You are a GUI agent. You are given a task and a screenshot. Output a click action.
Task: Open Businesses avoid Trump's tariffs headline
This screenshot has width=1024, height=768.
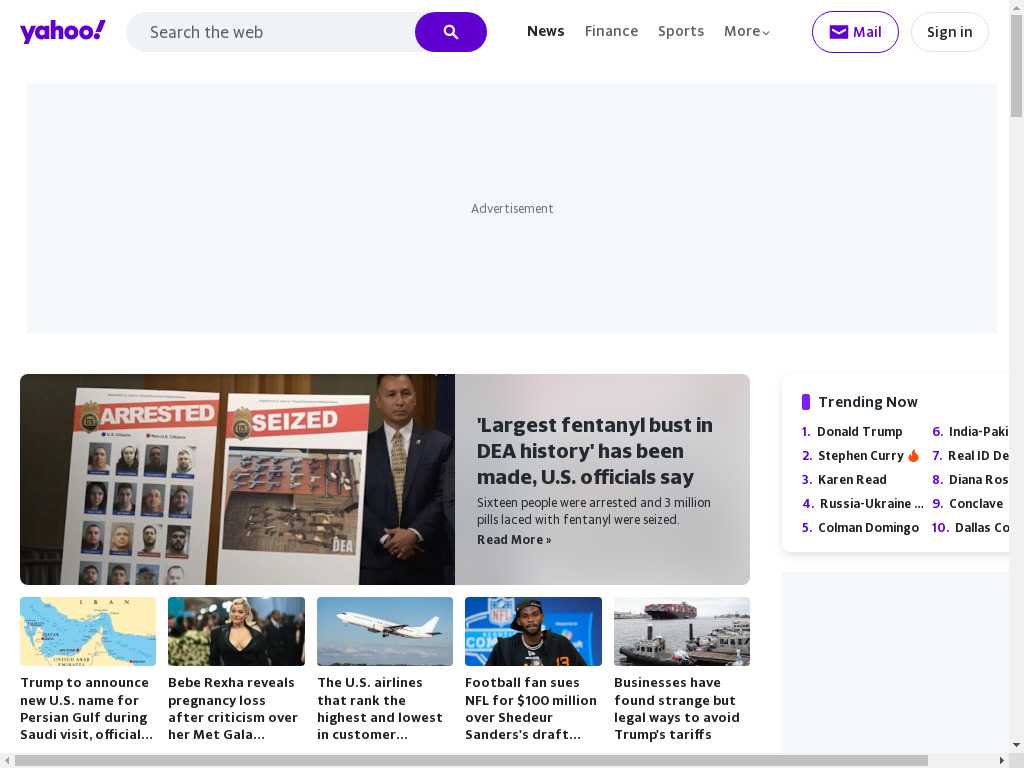(x=677, y=709)
